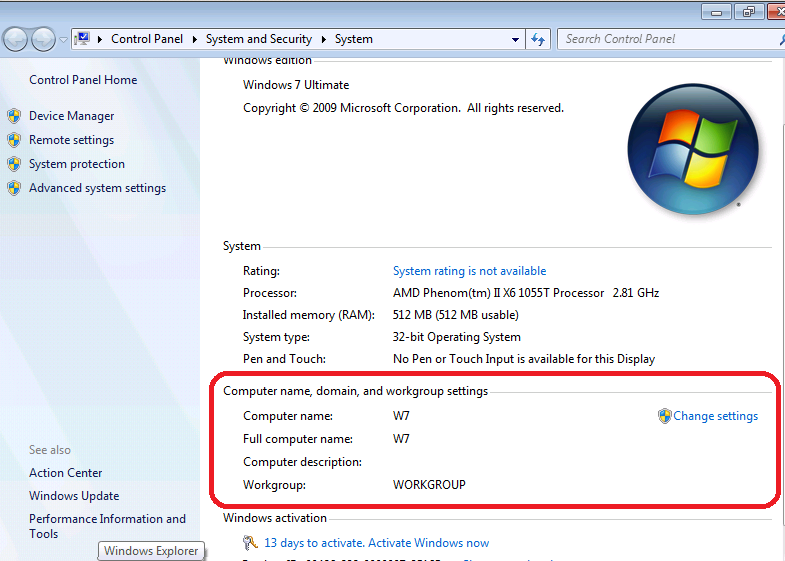
Task: Open Windows Update under See also
Action: 74,496
